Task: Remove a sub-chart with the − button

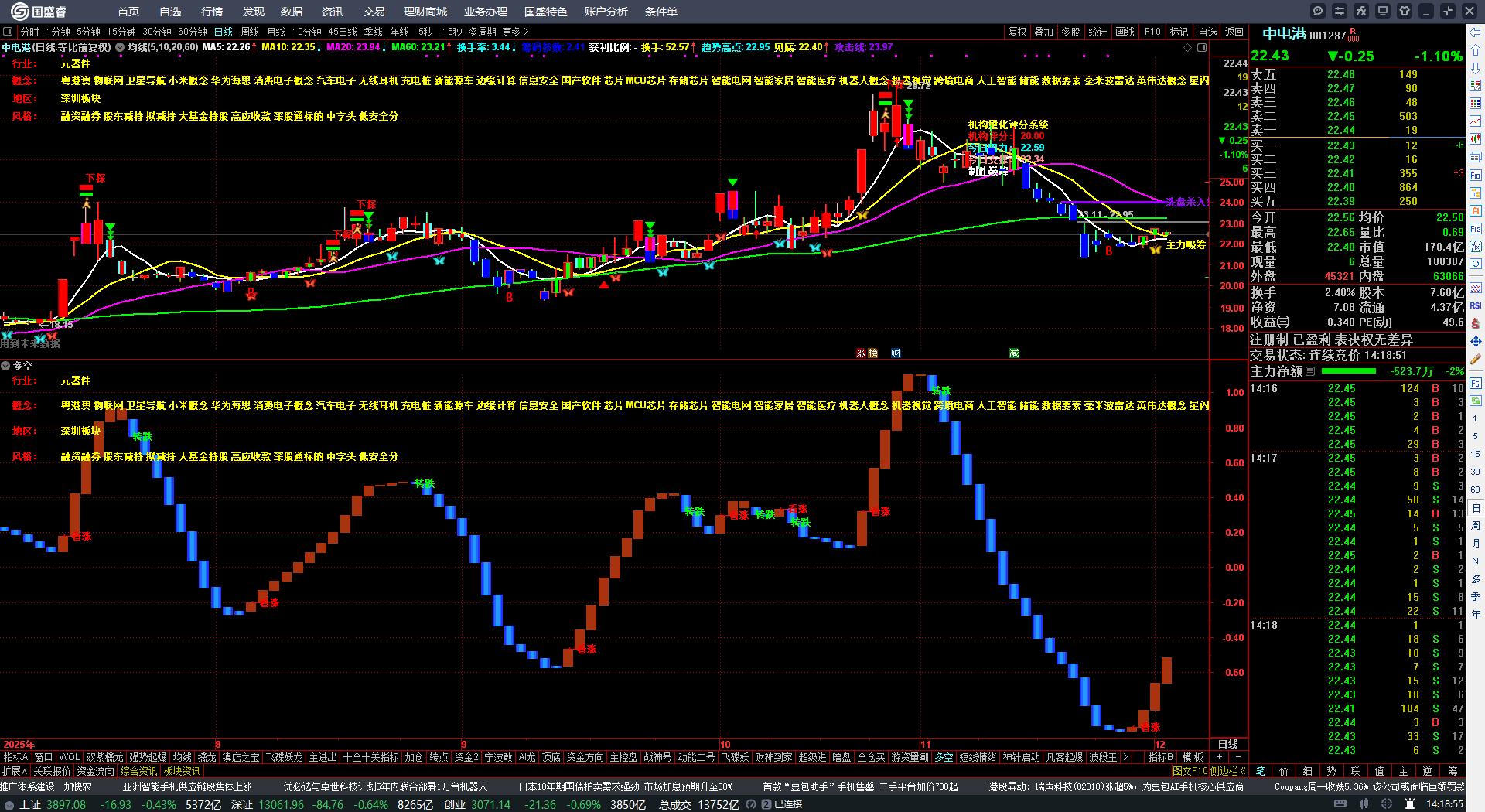Action: pyautogui.click(x=1237, y=757)
